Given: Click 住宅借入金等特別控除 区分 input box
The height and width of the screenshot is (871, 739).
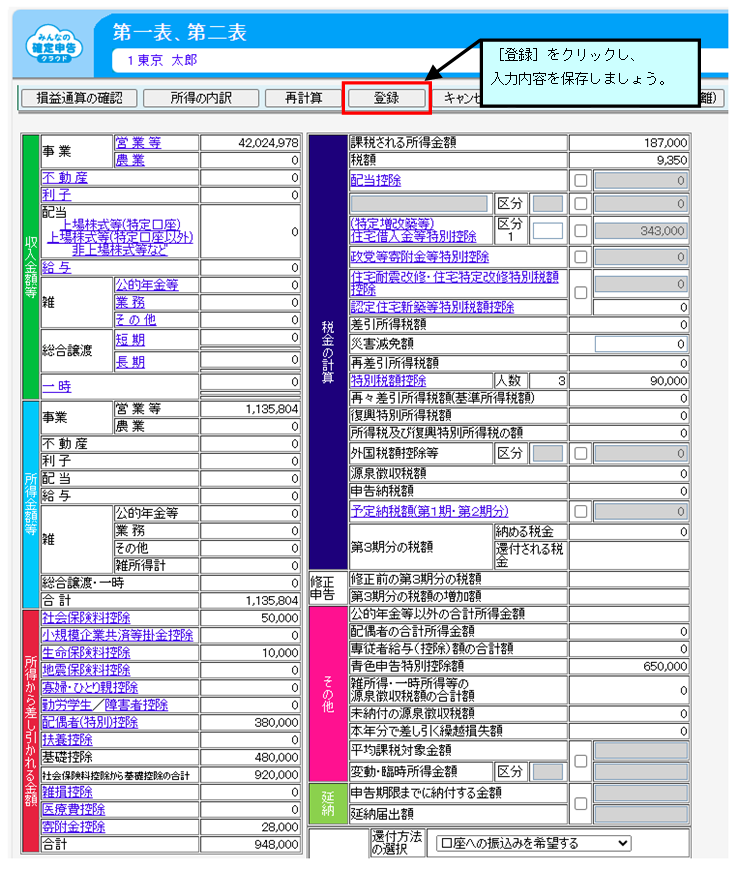Looking at the screenshot, I should point(548,231).
